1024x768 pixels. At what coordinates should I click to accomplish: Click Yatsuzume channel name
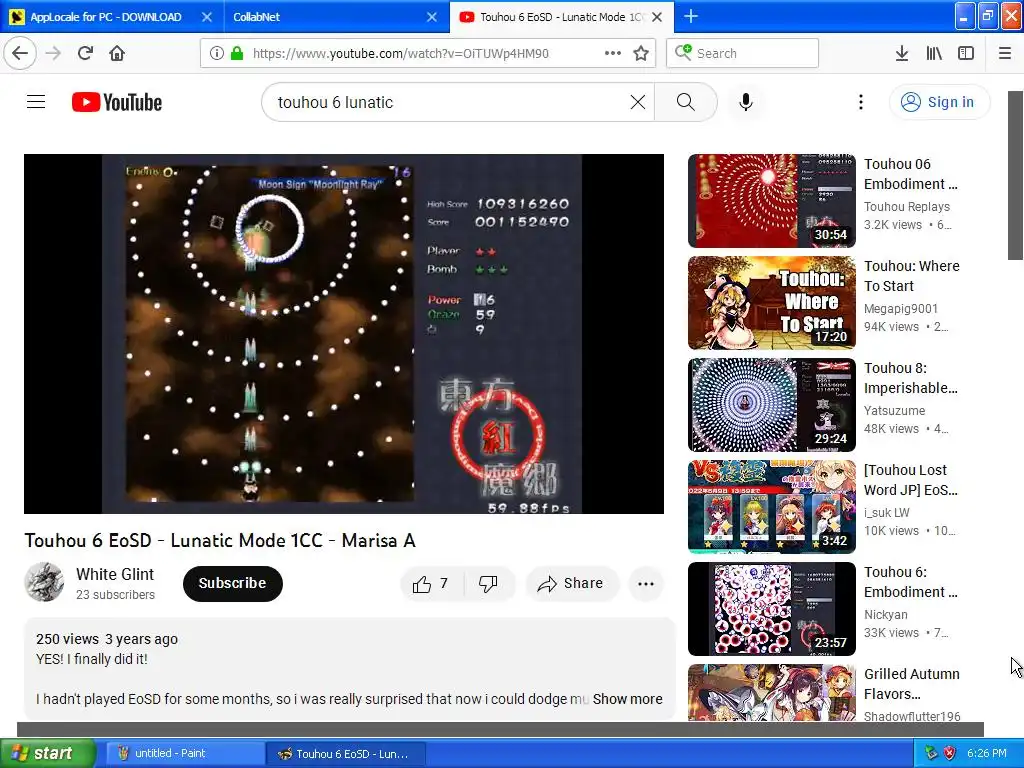(894, 410)
